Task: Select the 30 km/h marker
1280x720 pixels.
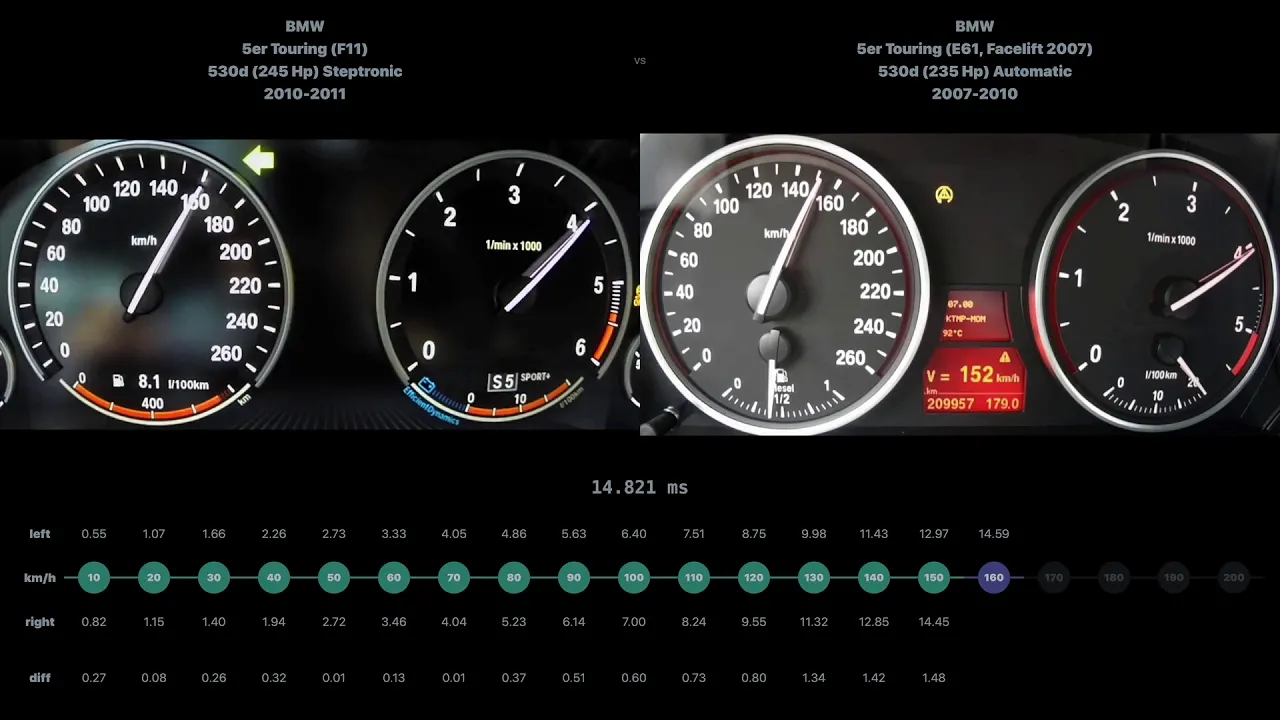Action: pyautogui.click(x=214, y=578)
